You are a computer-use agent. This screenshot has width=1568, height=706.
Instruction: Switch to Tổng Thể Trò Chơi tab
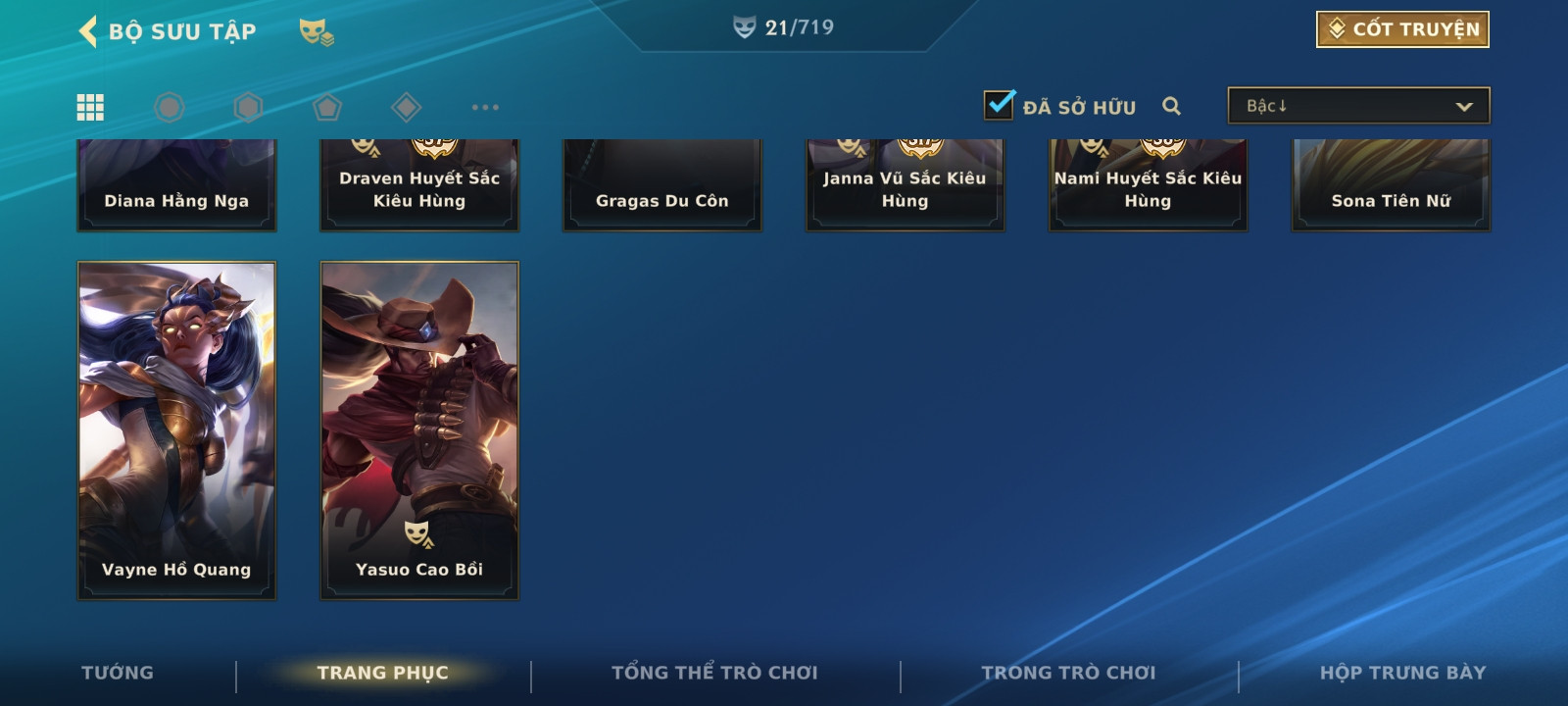714,673
